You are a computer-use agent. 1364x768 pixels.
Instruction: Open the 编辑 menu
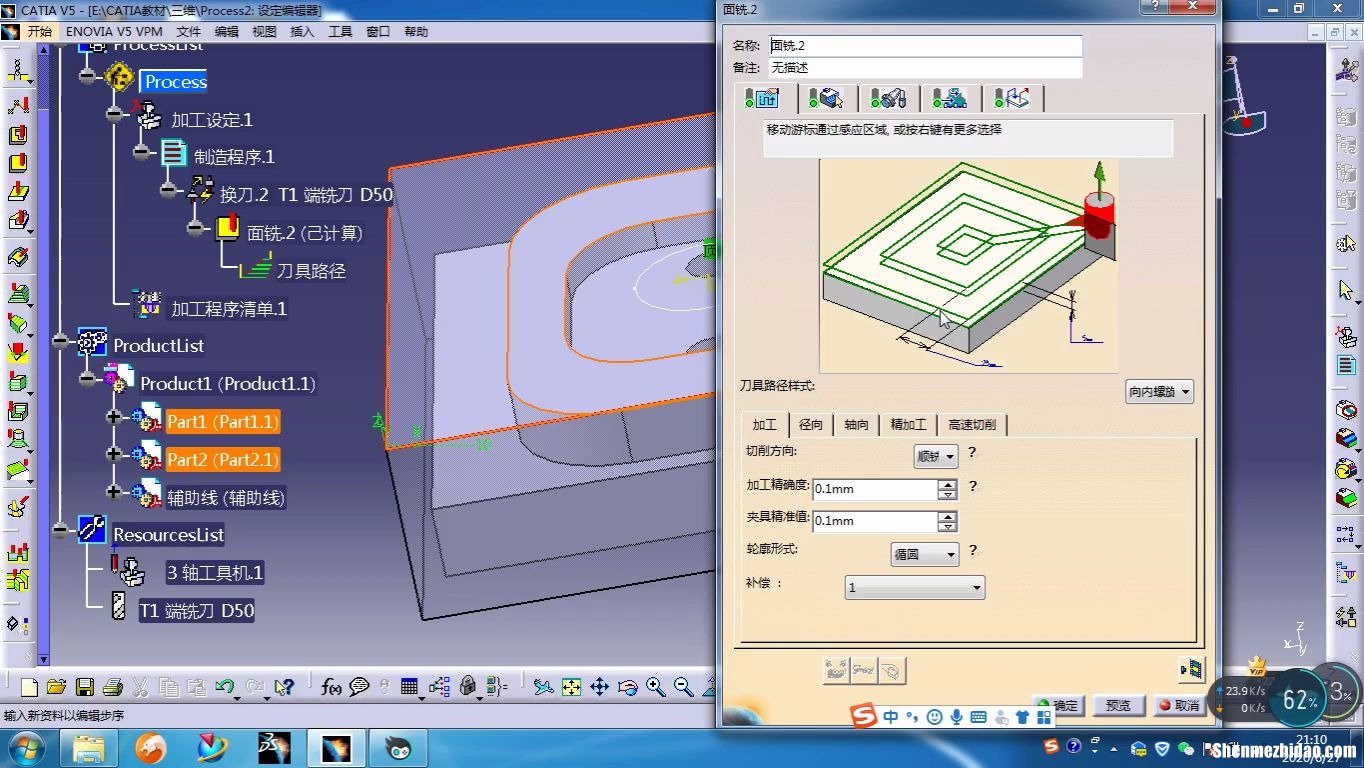click(x=227, y=31)
